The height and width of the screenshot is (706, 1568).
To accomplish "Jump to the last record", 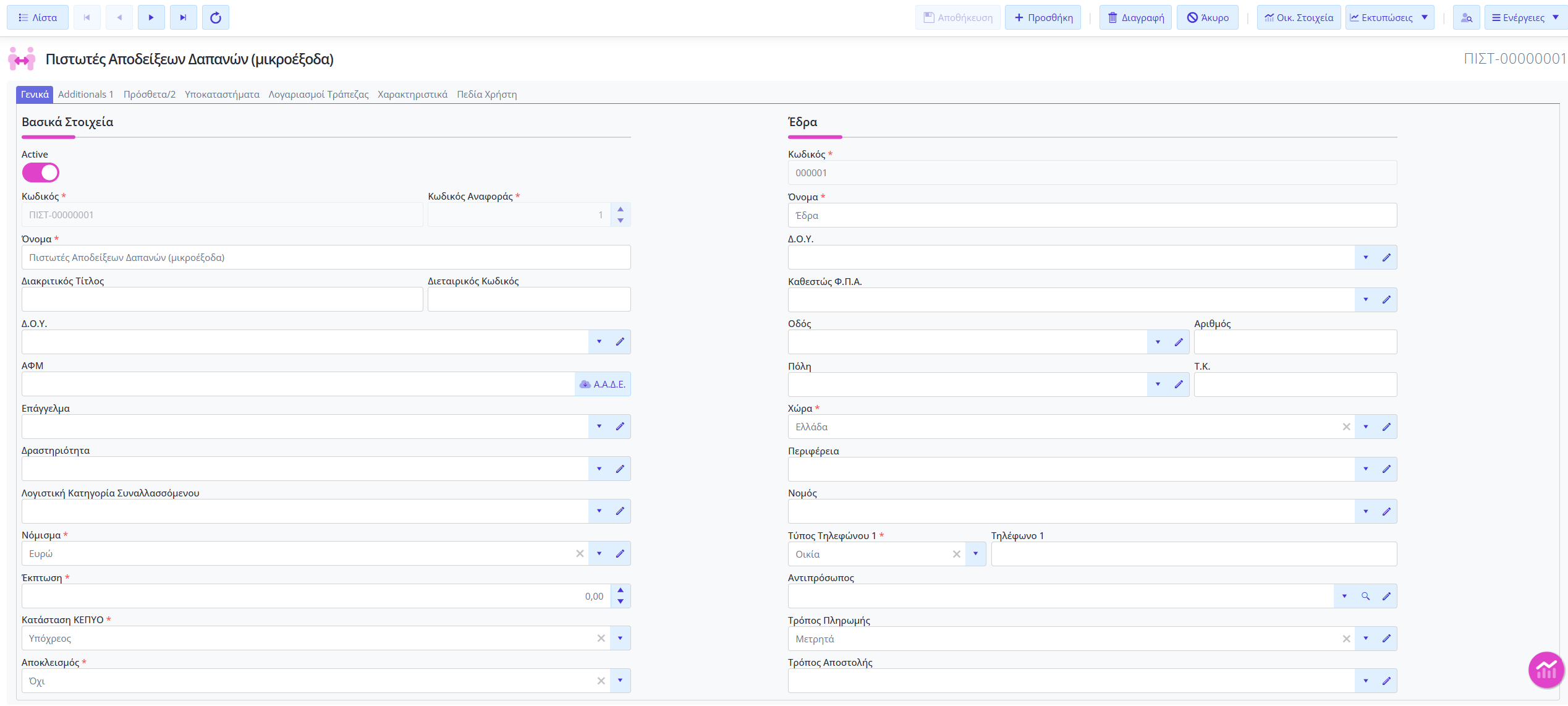I will [183, 17].
